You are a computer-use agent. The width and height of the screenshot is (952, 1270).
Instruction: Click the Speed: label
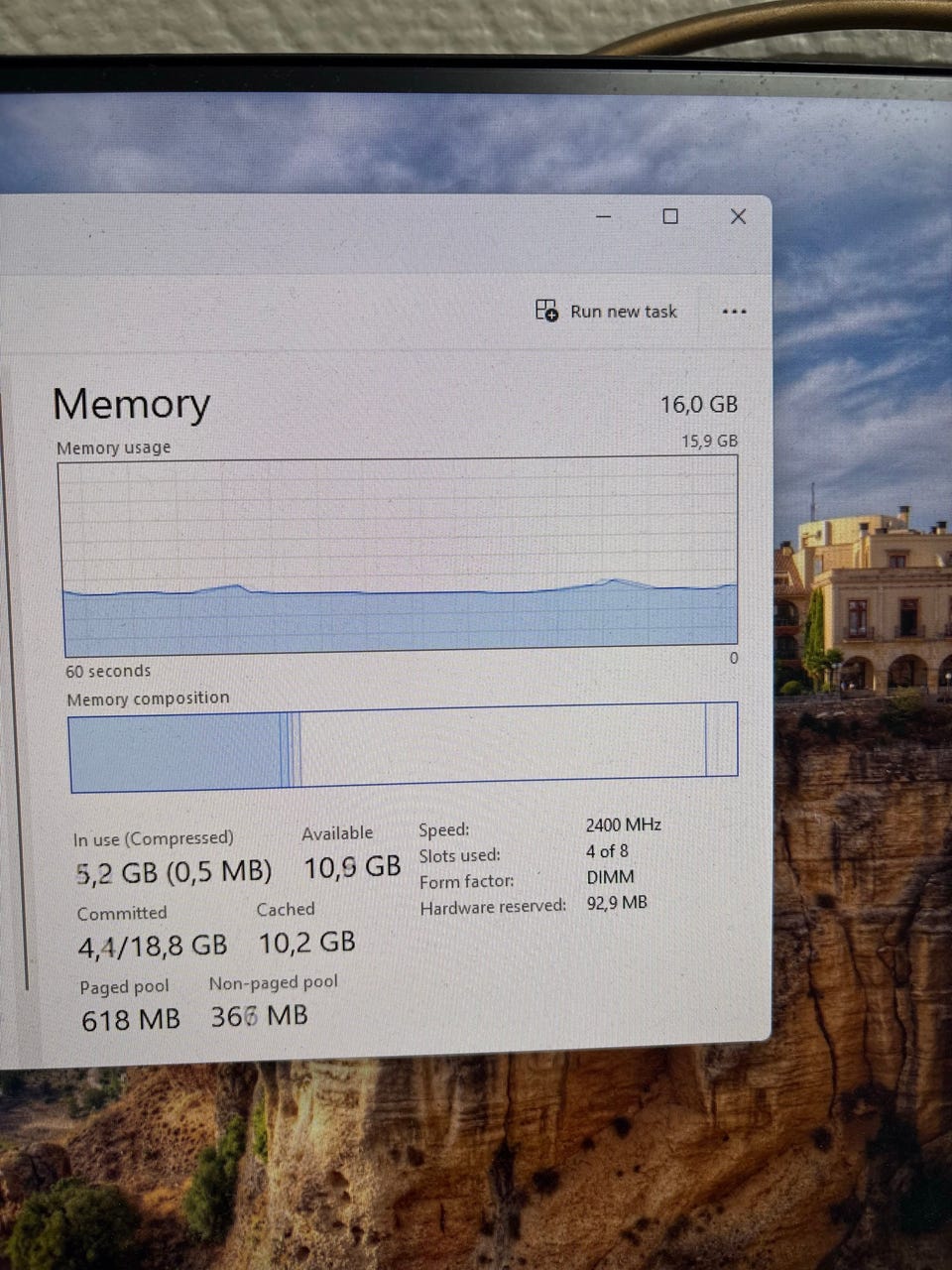click(x=444, y=829)
